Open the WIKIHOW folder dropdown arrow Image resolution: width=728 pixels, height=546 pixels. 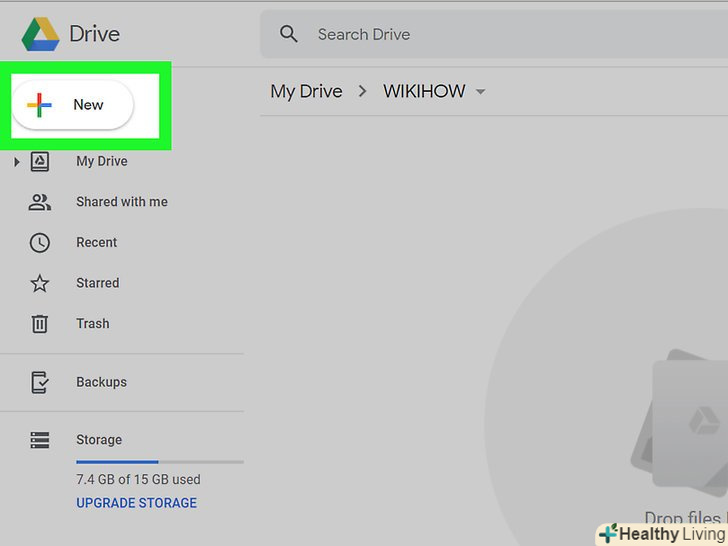coord(481,91)
